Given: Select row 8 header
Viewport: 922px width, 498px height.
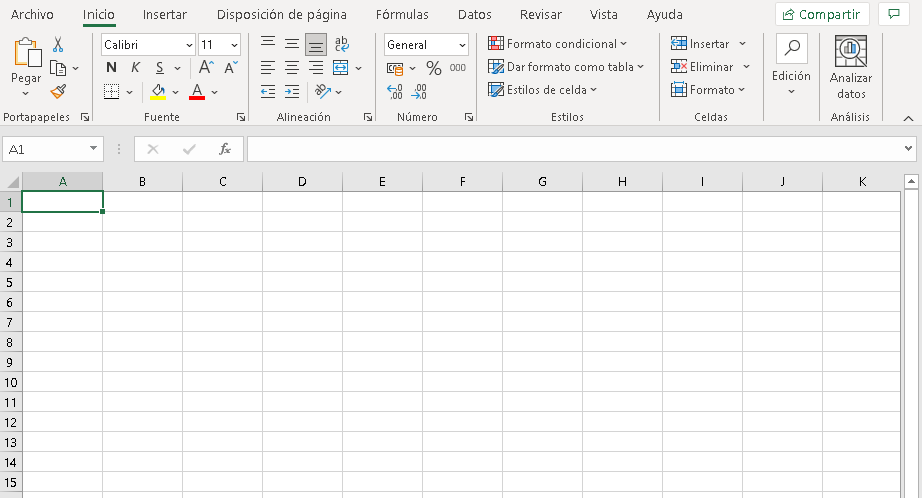Looking at the screenshot, I should (x=10, y=342).
